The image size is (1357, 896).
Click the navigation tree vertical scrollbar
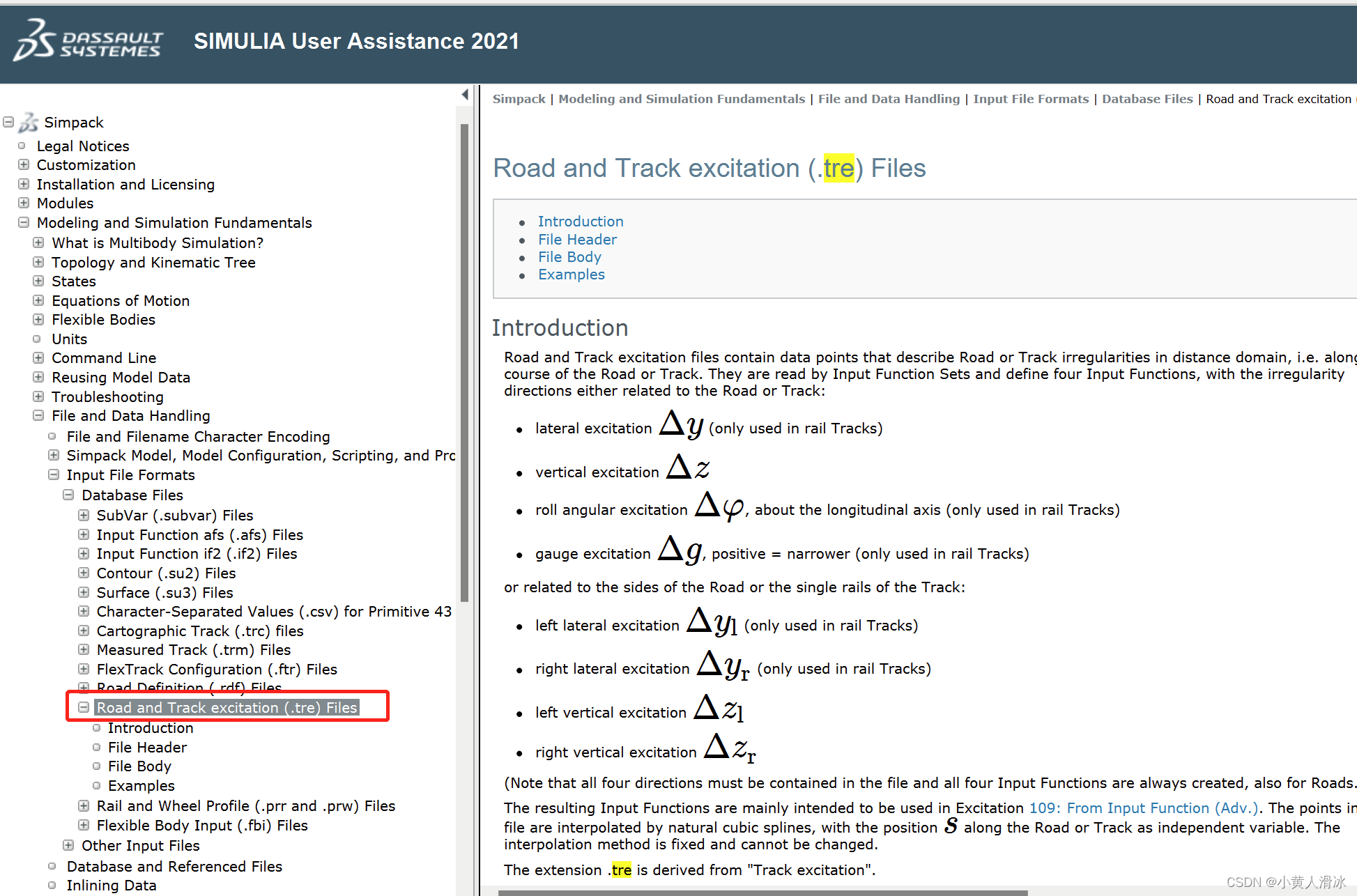[x=465, y=362]
